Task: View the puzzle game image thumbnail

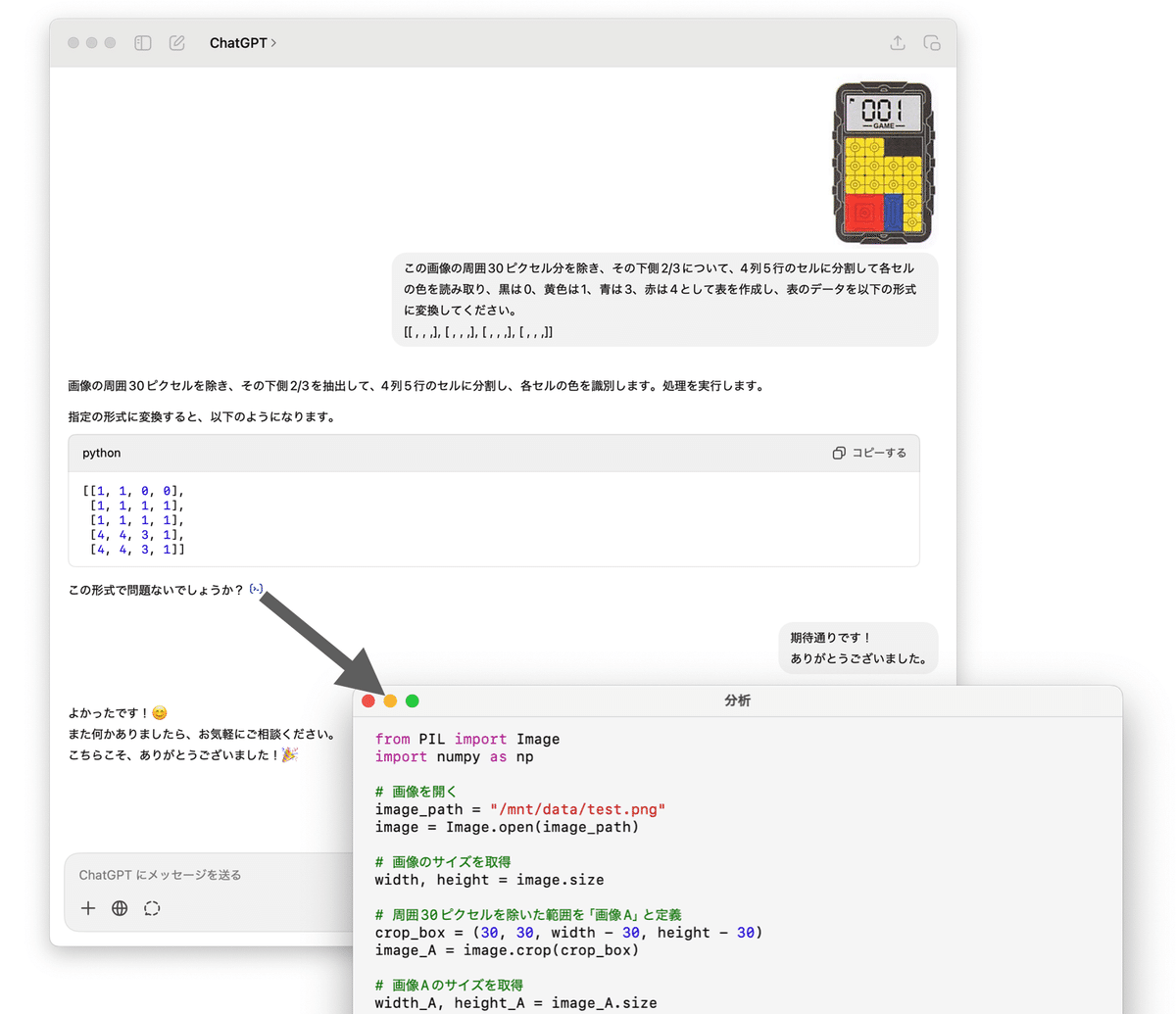Action: [882, 162]
